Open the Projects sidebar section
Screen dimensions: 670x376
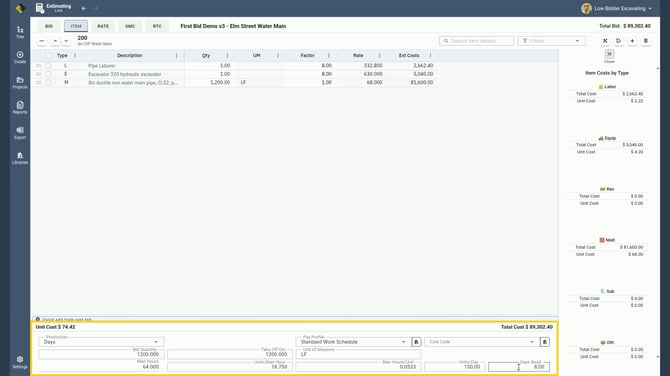pyautogui.click(x=20, y=82)
